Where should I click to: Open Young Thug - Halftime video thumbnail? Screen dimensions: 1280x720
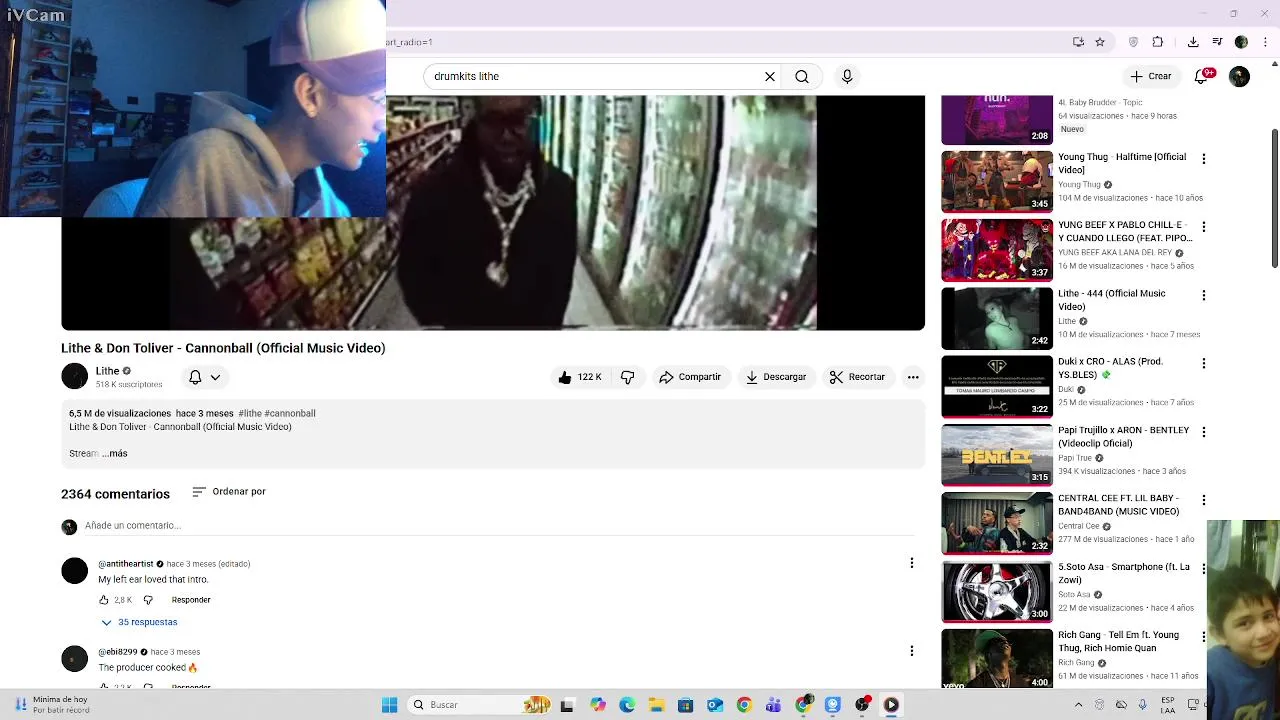click(997, 181)
